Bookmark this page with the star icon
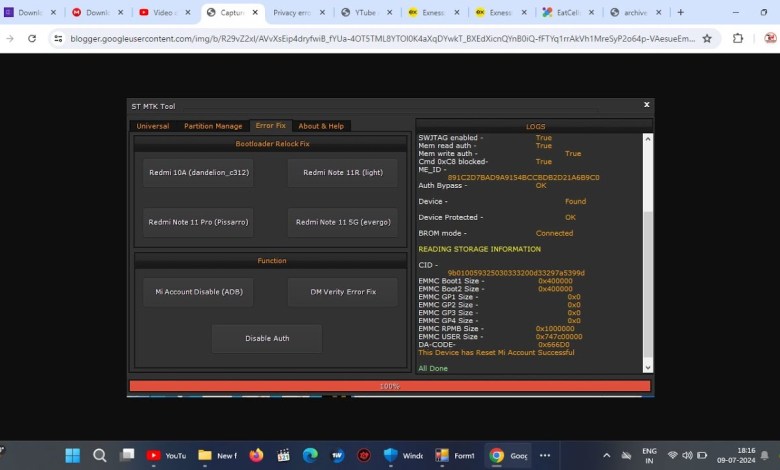Screen dimensions: 780x470 [707, 38]
